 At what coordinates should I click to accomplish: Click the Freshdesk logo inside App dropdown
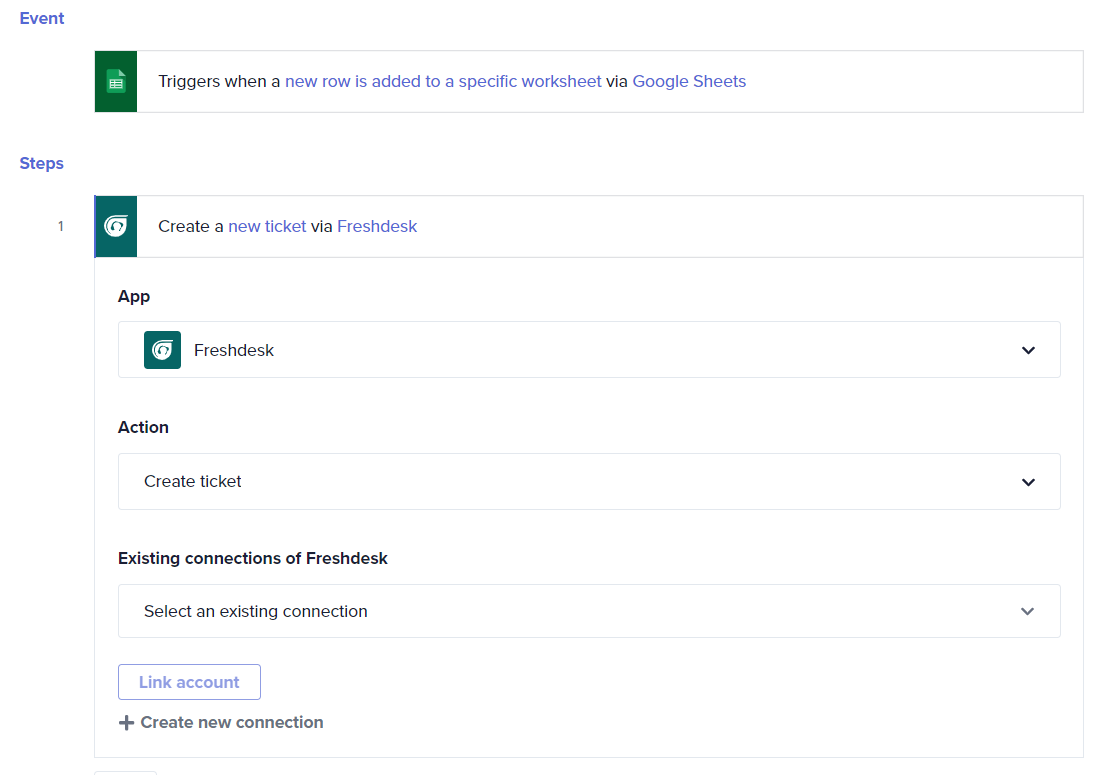pos(162,350)
